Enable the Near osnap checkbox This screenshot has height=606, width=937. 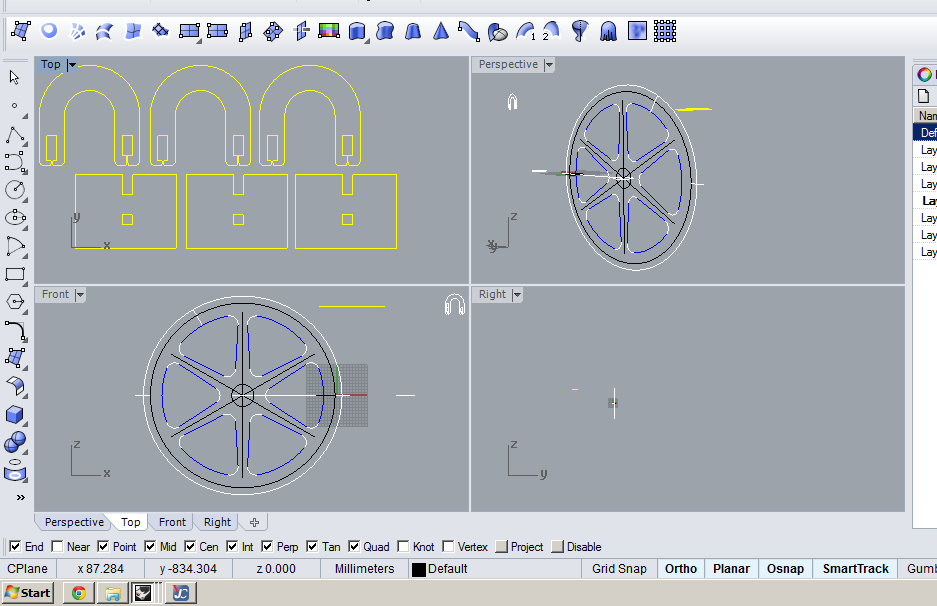pyautogui.click(x=57, y=546)
